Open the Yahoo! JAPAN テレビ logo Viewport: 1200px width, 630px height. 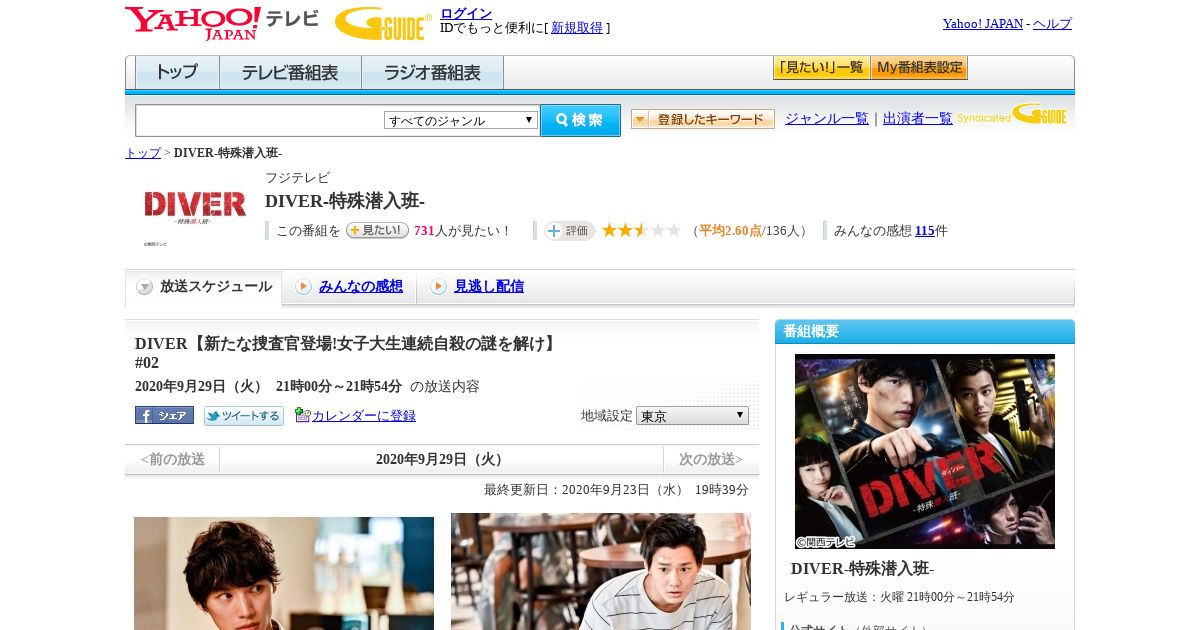click(222, 22)
